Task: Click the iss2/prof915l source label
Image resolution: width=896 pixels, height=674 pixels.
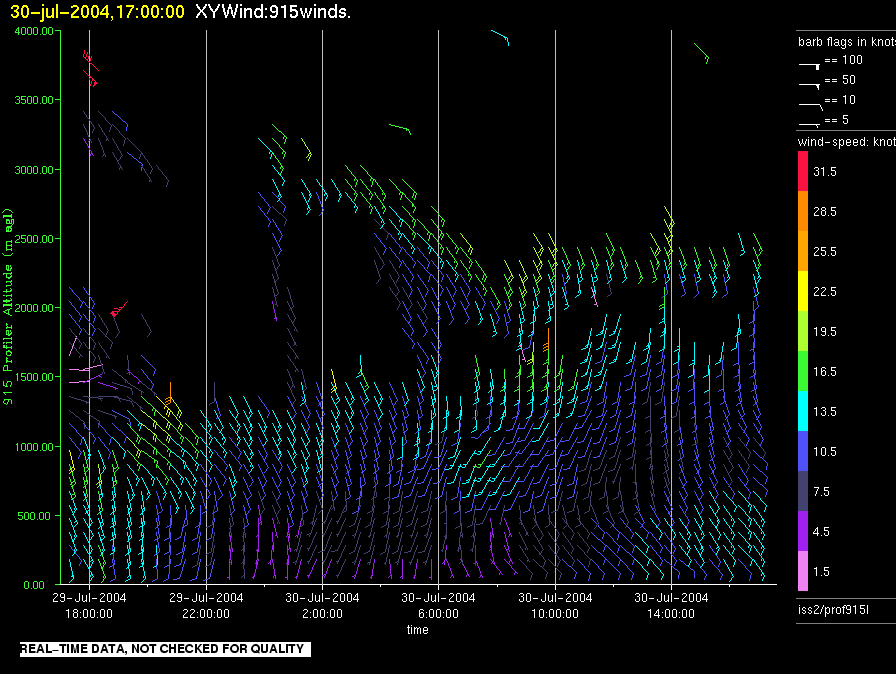Action: (x=833, y=610)
